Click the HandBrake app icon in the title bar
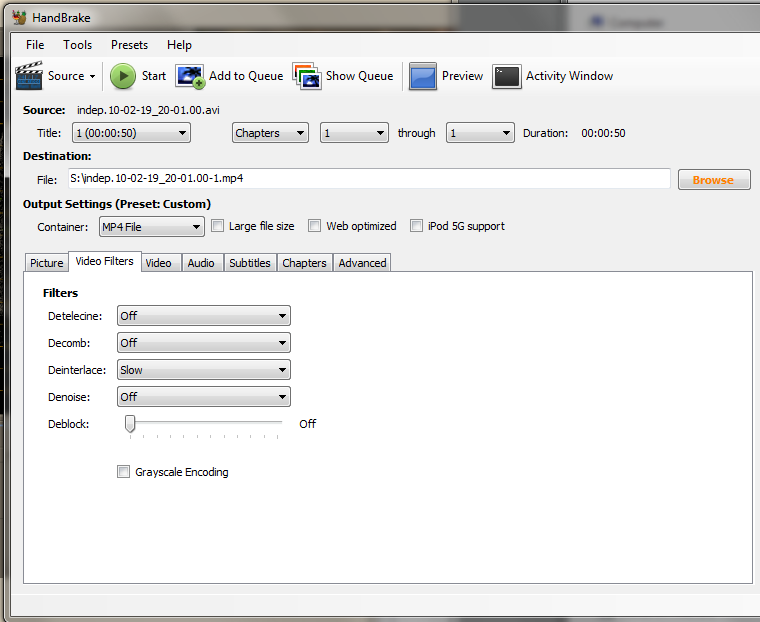 19,17
